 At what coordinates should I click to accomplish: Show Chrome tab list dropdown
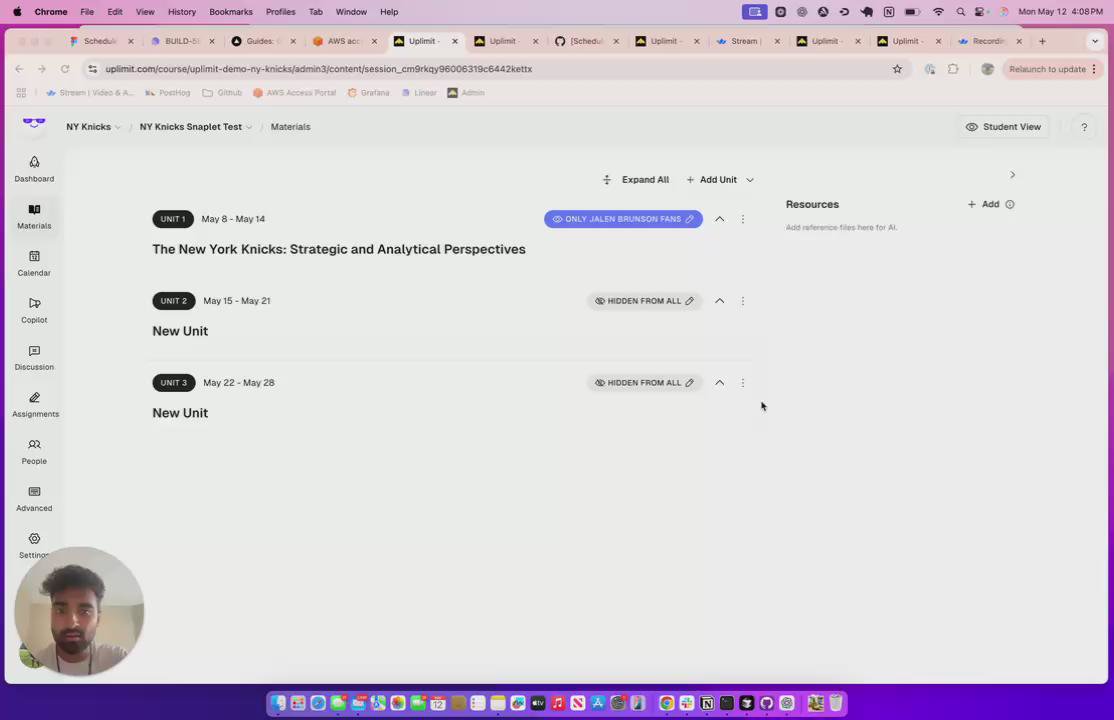[1094, 41]
